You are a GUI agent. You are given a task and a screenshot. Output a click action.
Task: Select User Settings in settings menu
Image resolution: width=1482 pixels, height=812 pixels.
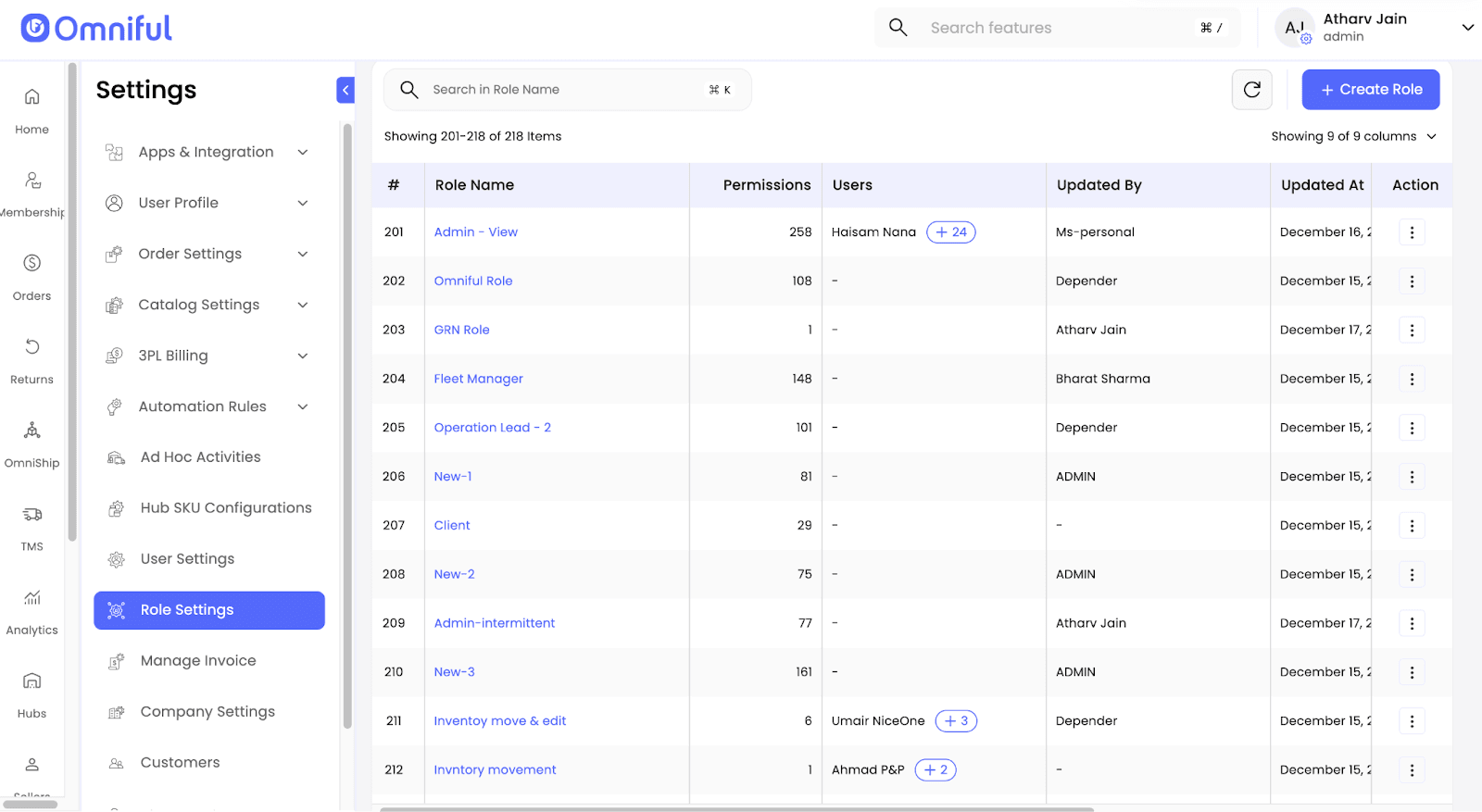tap(187, 558)
